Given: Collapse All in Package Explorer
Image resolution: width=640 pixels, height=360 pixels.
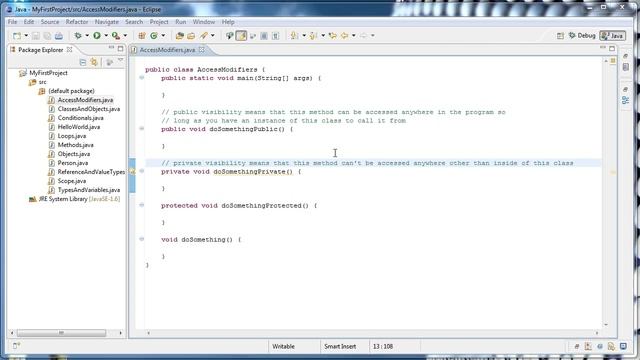Looking at the screenshot, I should pyautogui.click(x=83, y=62).
